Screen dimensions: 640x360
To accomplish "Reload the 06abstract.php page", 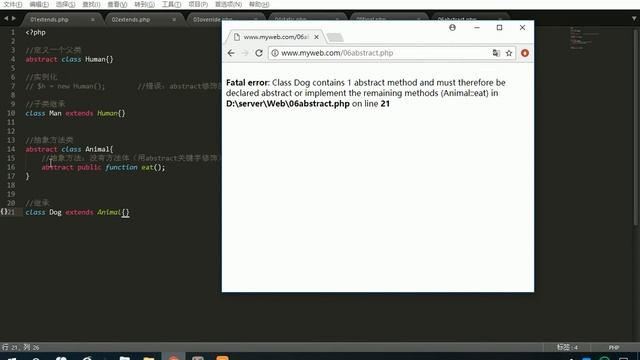I will tap(259, 53).
